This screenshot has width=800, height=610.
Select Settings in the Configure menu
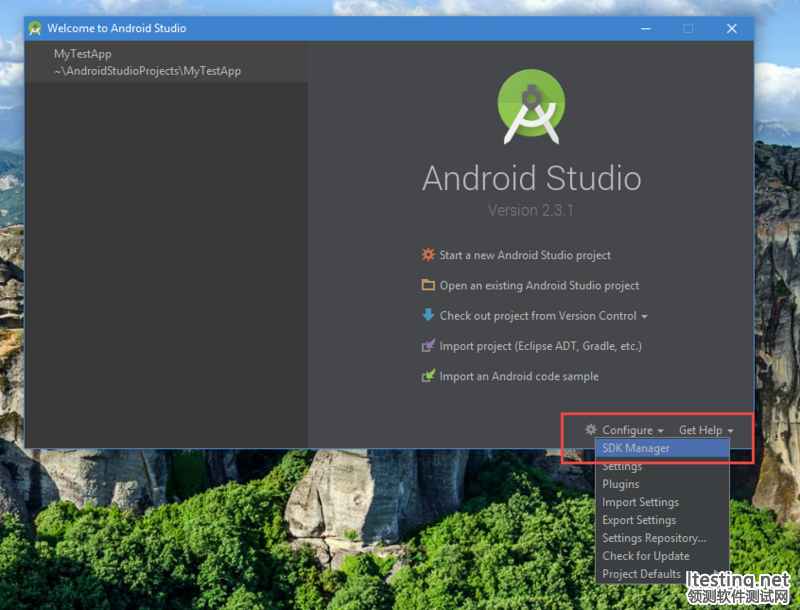point(662,466)
